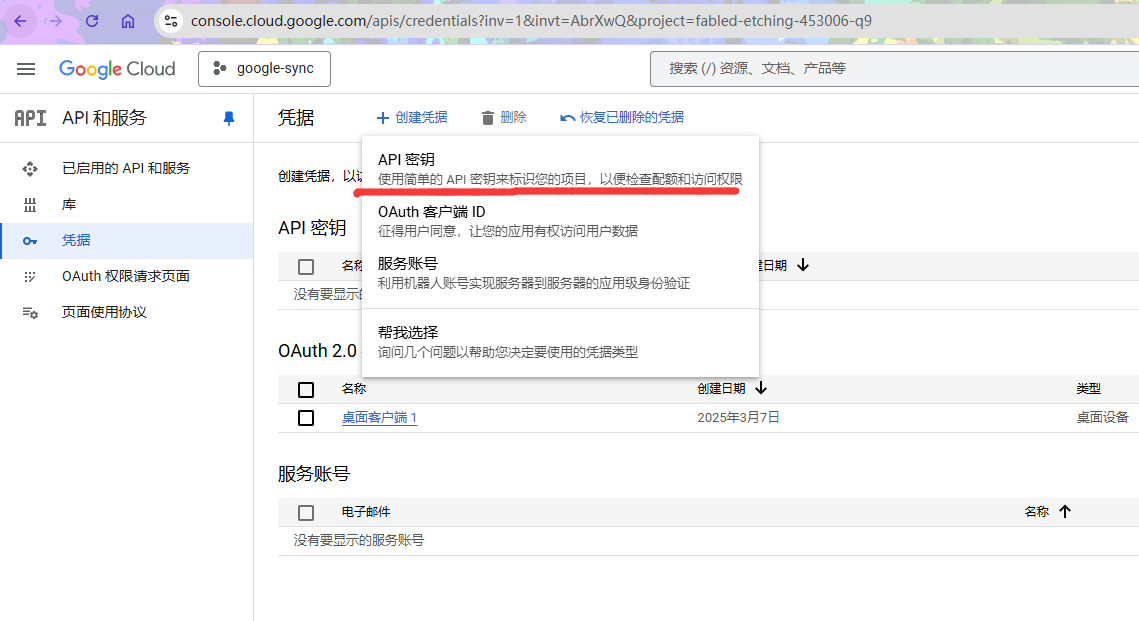
Task: Click the 类型 column header
Action: [x=1088, y=389]
